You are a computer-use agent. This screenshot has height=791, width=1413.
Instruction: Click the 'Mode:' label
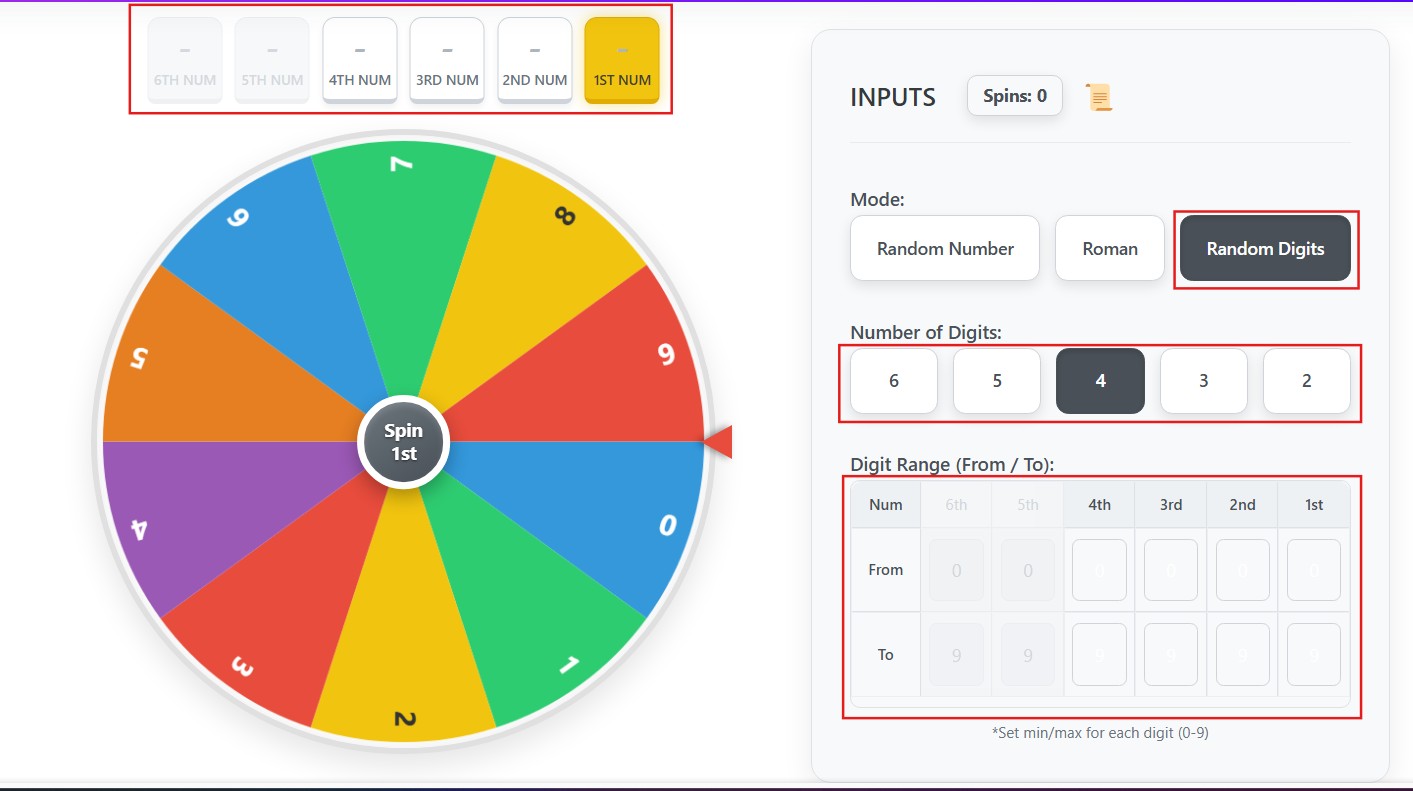877,199
